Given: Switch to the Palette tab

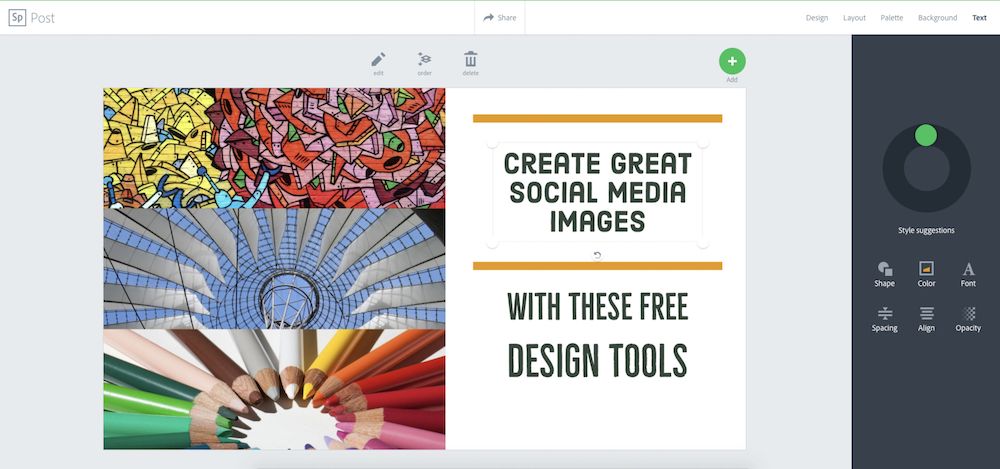Looking at the screenshot, I should 891,18.
